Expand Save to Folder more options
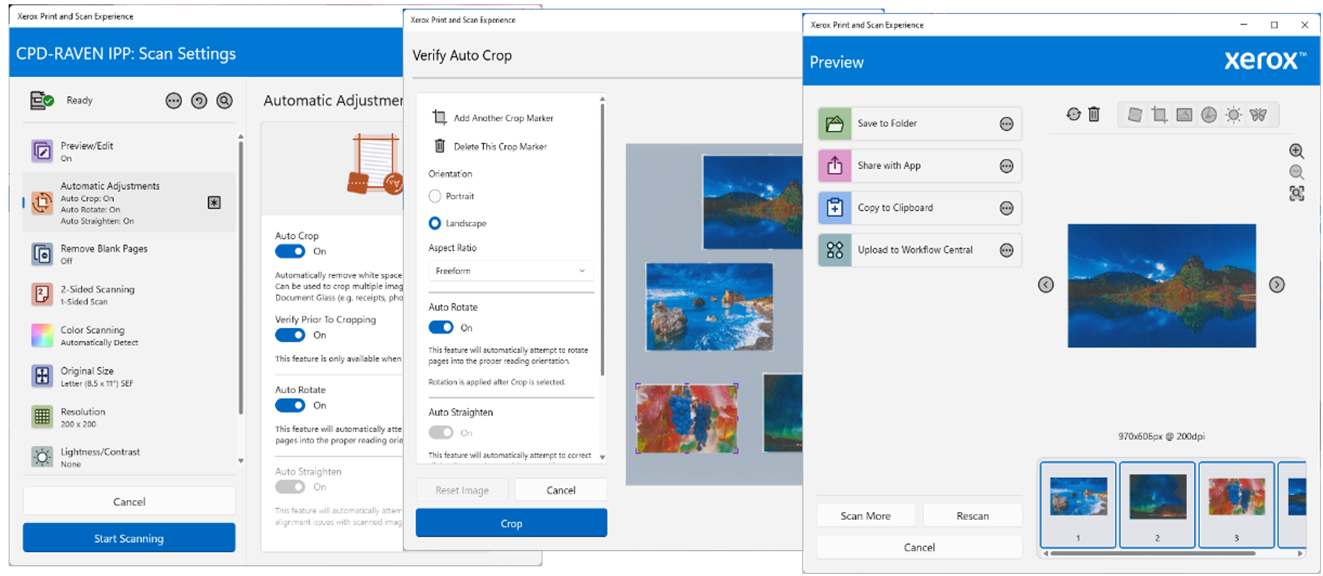1323x576 pixels. click(x=1006, y=124)
